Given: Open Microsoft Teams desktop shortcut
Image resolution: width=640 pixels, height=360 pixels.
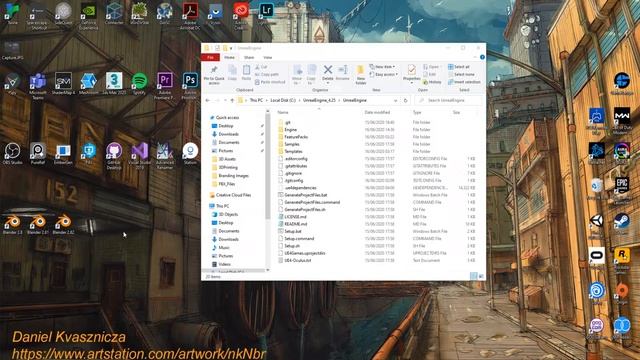Looking at the screenshot, I should coord(38,85).
